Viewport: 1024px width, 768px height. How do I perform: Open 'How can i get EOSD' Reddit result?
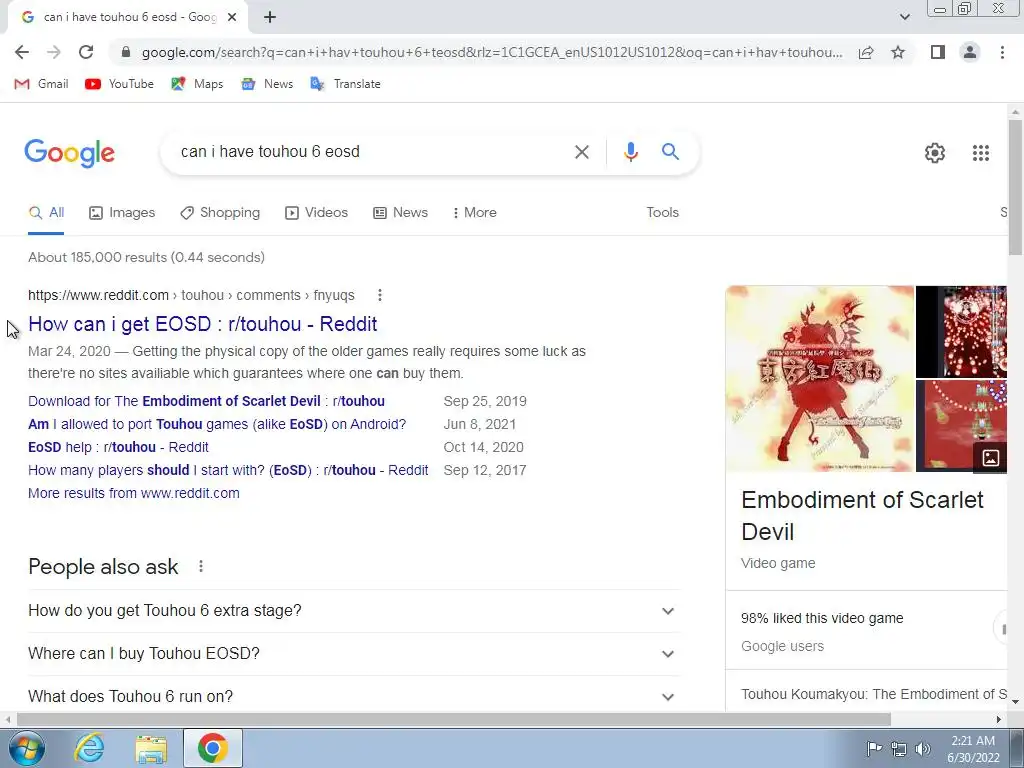click(x=202, y=324)
